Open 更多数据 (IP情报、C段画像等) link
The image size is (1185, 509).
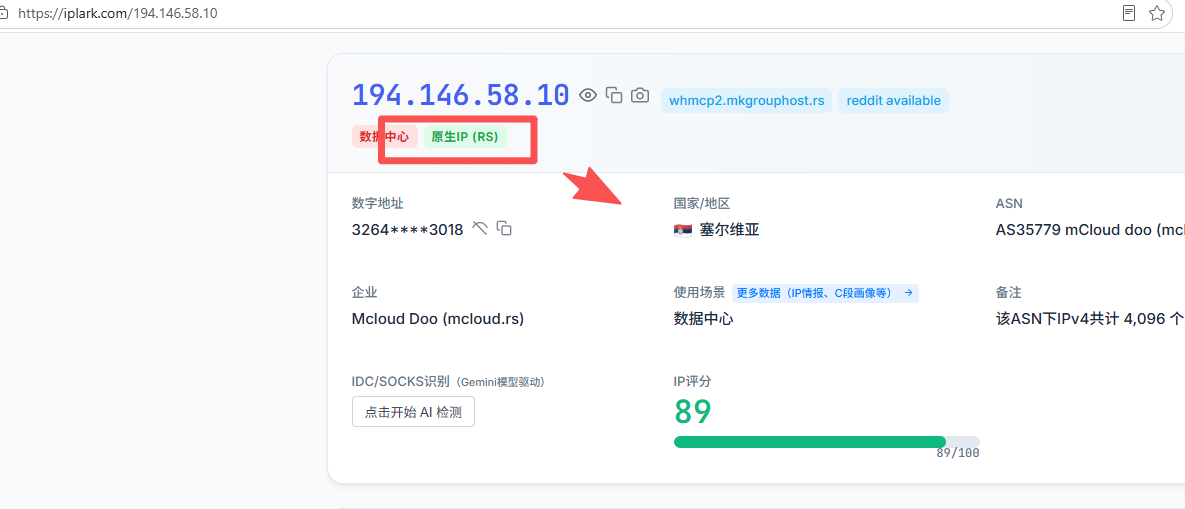pyautogui.click(x=825, y=293)
